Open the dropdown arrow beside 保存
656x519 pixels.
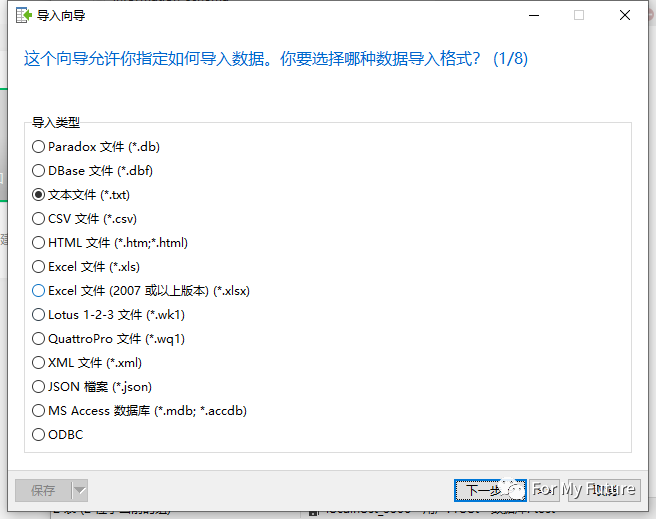pyautogui.click(x=79, y=491)
